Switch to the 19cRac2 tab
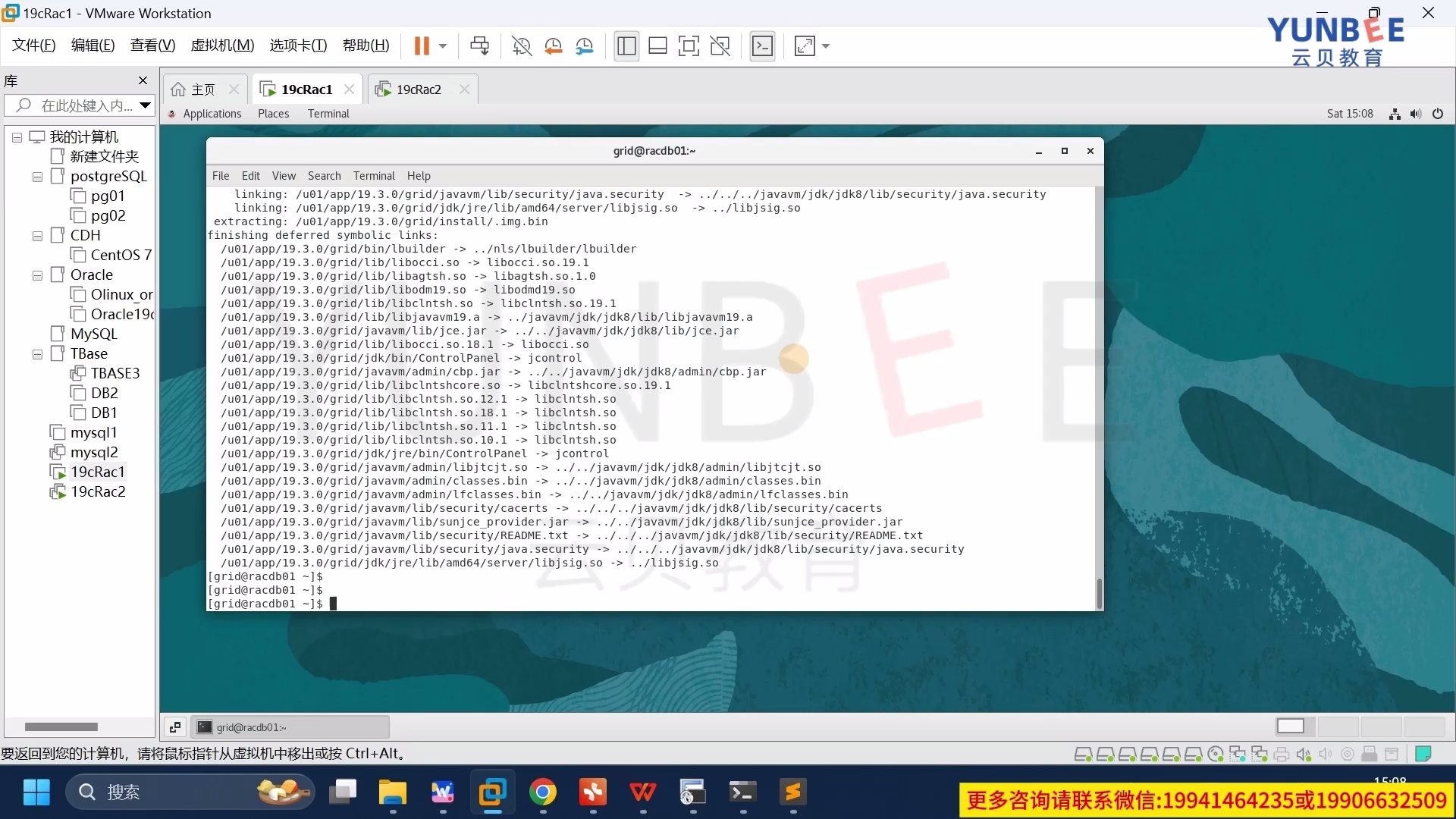 416,89
